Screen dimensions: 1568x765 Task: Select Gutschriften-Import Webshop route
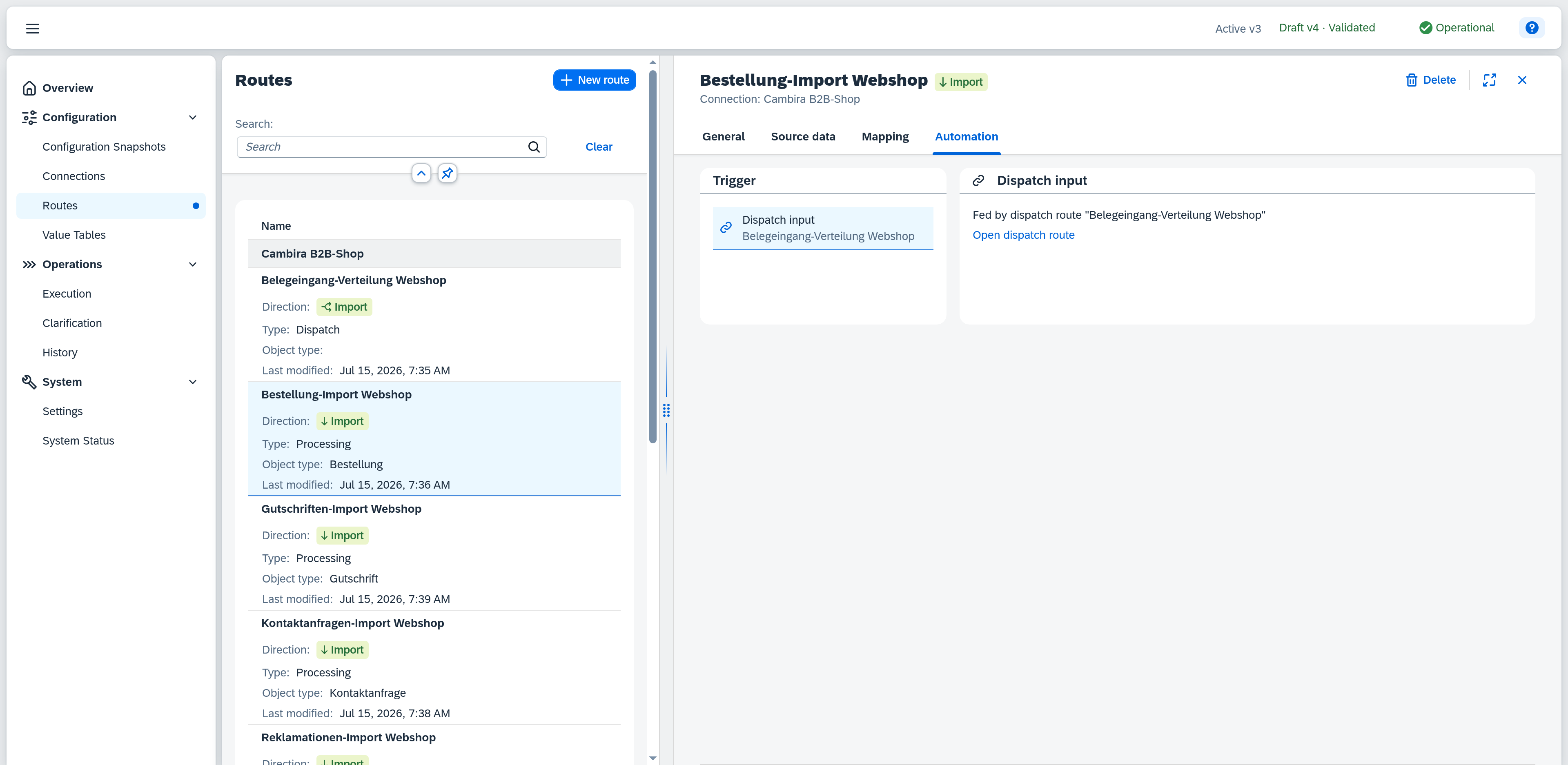click(434, 553)
